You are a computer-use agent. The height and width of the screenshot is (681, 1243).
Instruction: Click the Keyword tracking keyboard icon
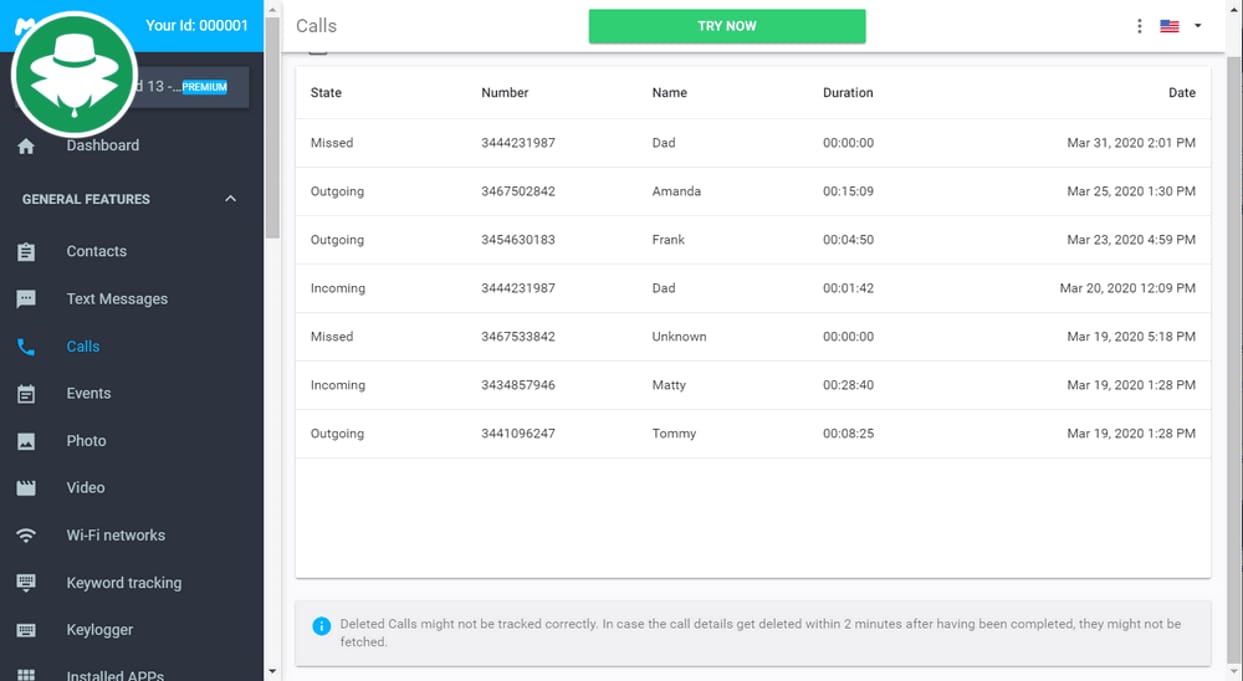(x=26, y=583)
